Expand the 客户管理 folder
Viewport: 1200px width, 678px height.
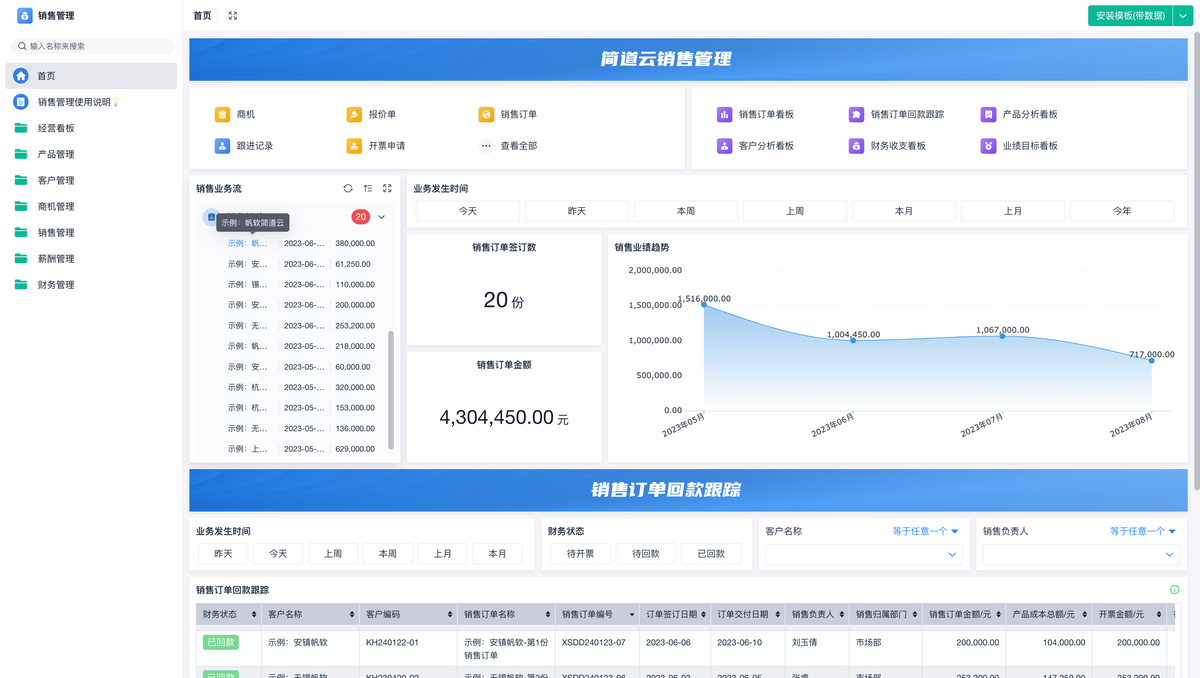(92, 180)
